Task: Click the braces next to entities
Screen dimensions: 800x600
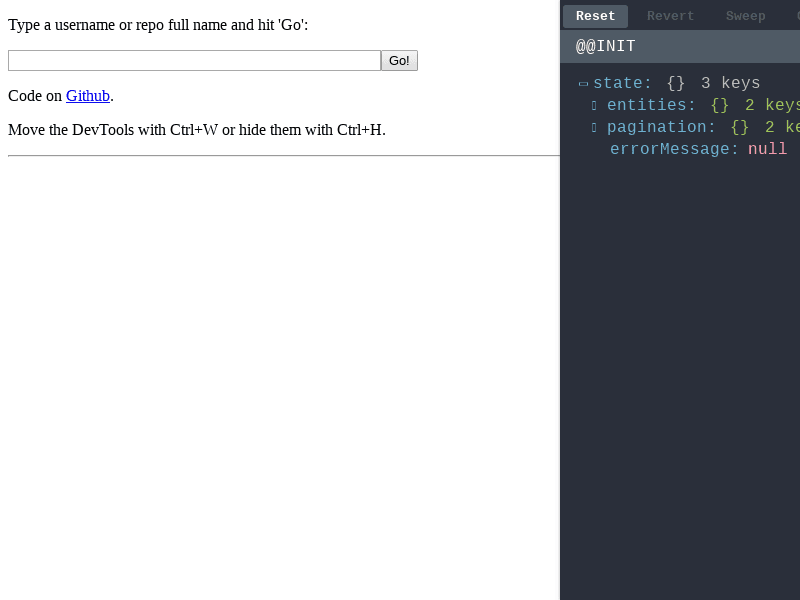Action: tap(719, 105)
